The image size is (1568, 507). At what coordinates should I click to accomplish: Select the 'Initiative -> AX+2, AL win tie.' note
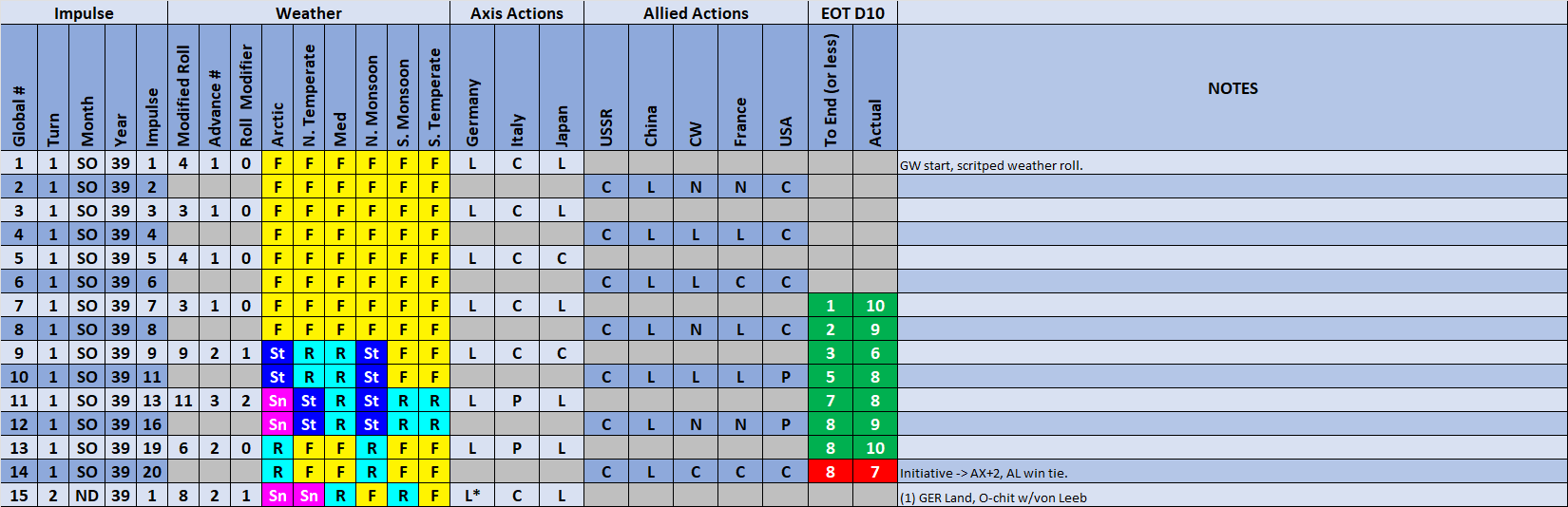(984, 473)
